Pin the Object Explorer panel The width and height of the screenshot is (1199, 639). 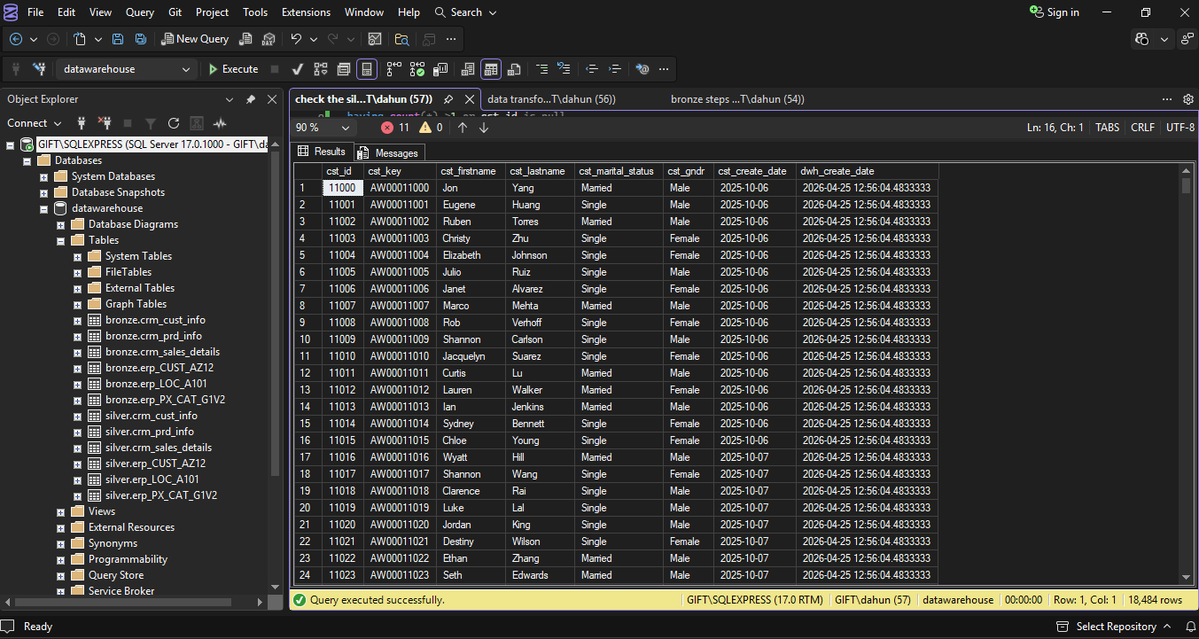pyautogui.click(x=251, y=99)
